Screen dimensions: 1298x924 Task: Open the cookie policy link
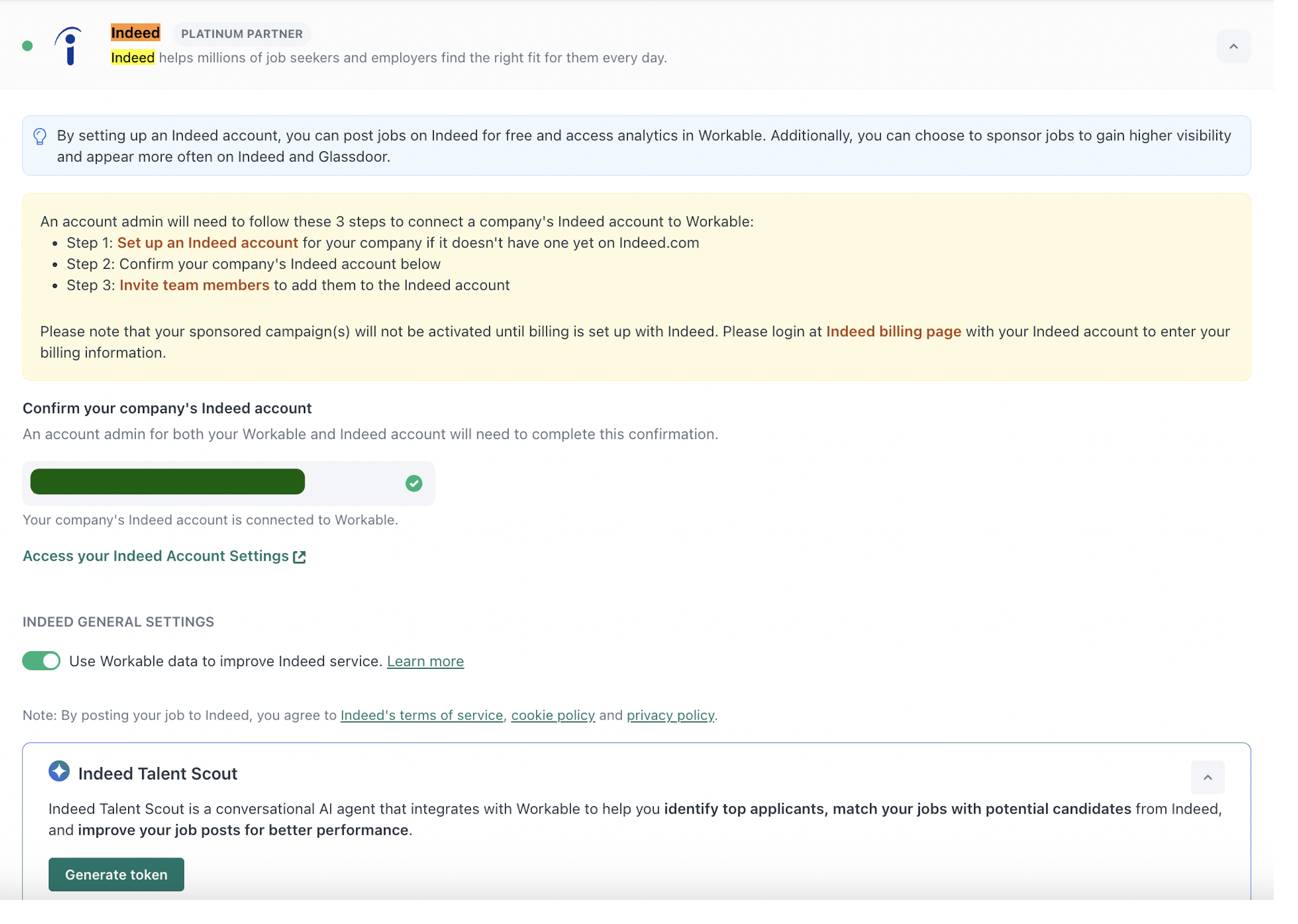(553, 715)
